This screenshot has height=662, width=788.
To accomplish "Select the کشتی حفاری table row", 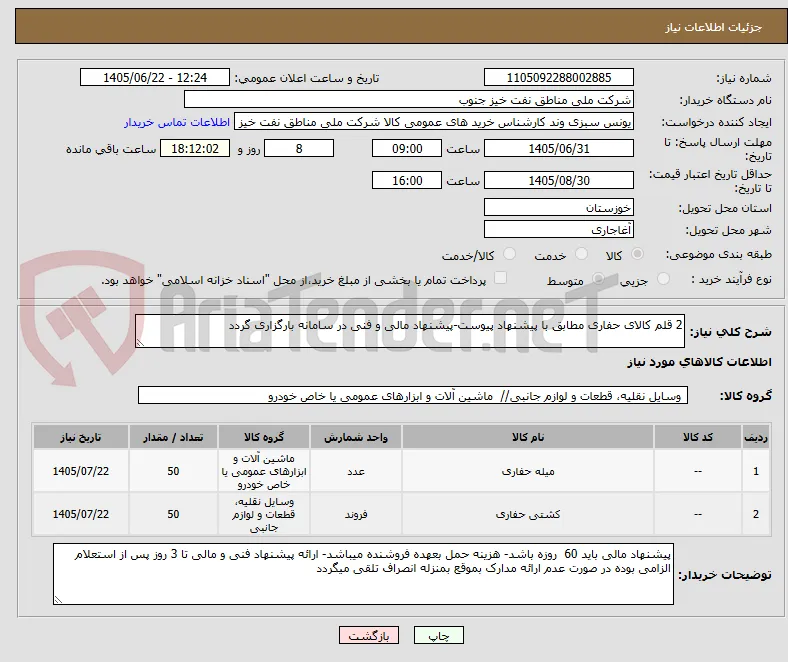I will click(x=401, y=514).
